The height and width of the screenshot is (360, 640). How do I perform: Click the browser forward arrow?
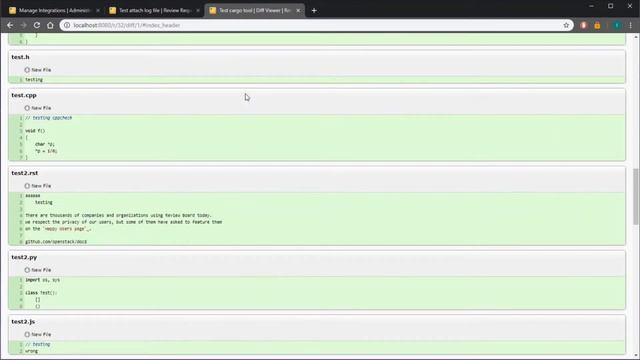point(23,25)
